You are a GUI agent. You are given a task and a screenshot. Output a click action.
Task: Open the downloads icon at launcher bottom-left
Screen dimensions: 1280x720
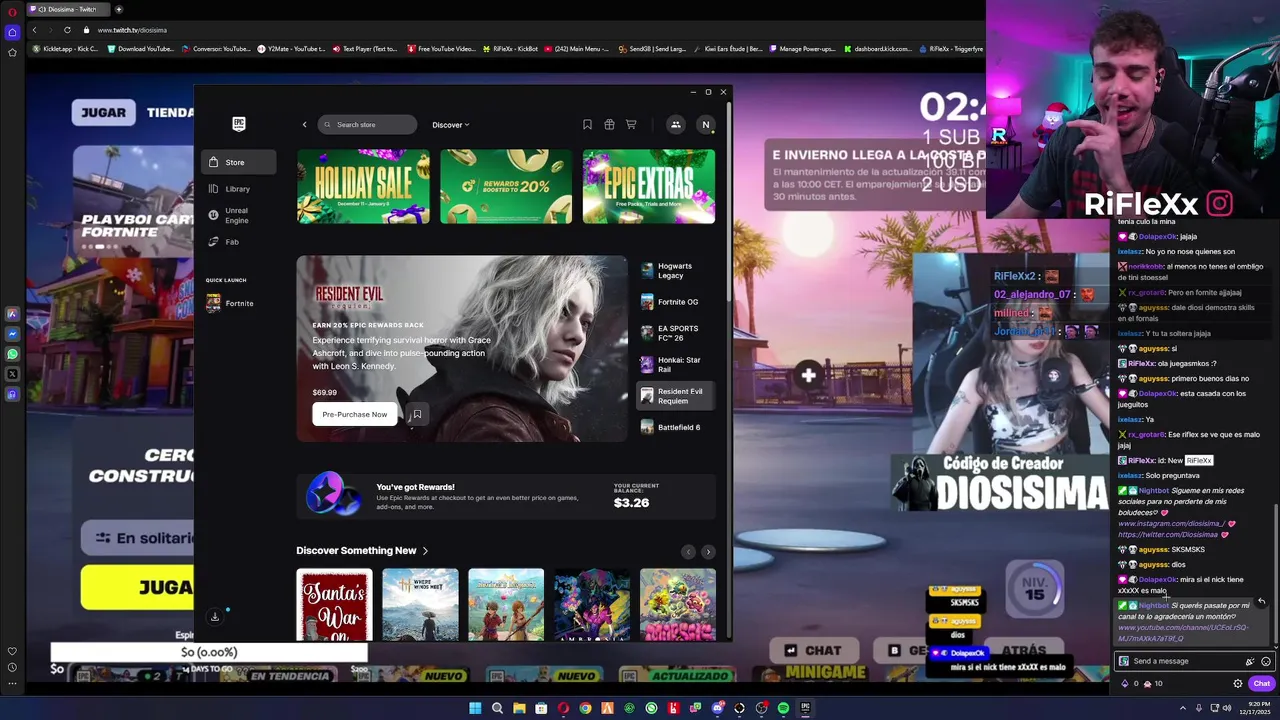click(x=214, y=617)
